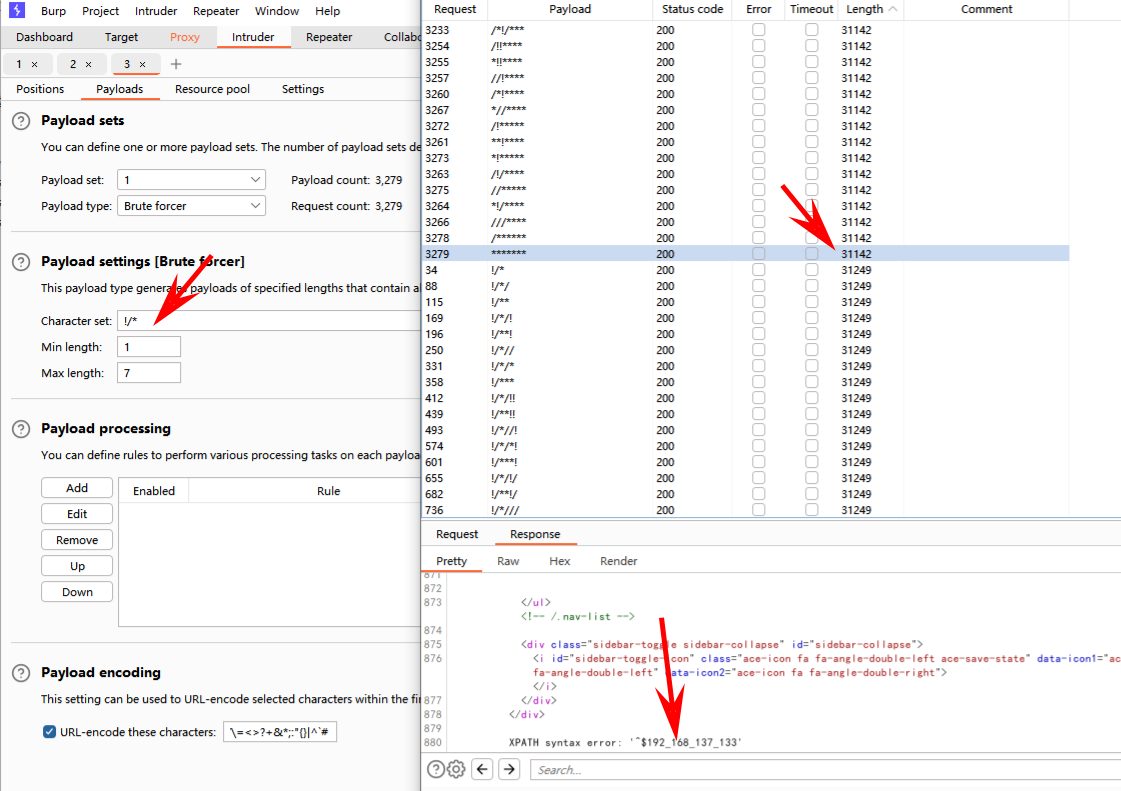Open the Repeater menu
The height and width of the screenshot is (791, 1121).
tap(216, 11)
